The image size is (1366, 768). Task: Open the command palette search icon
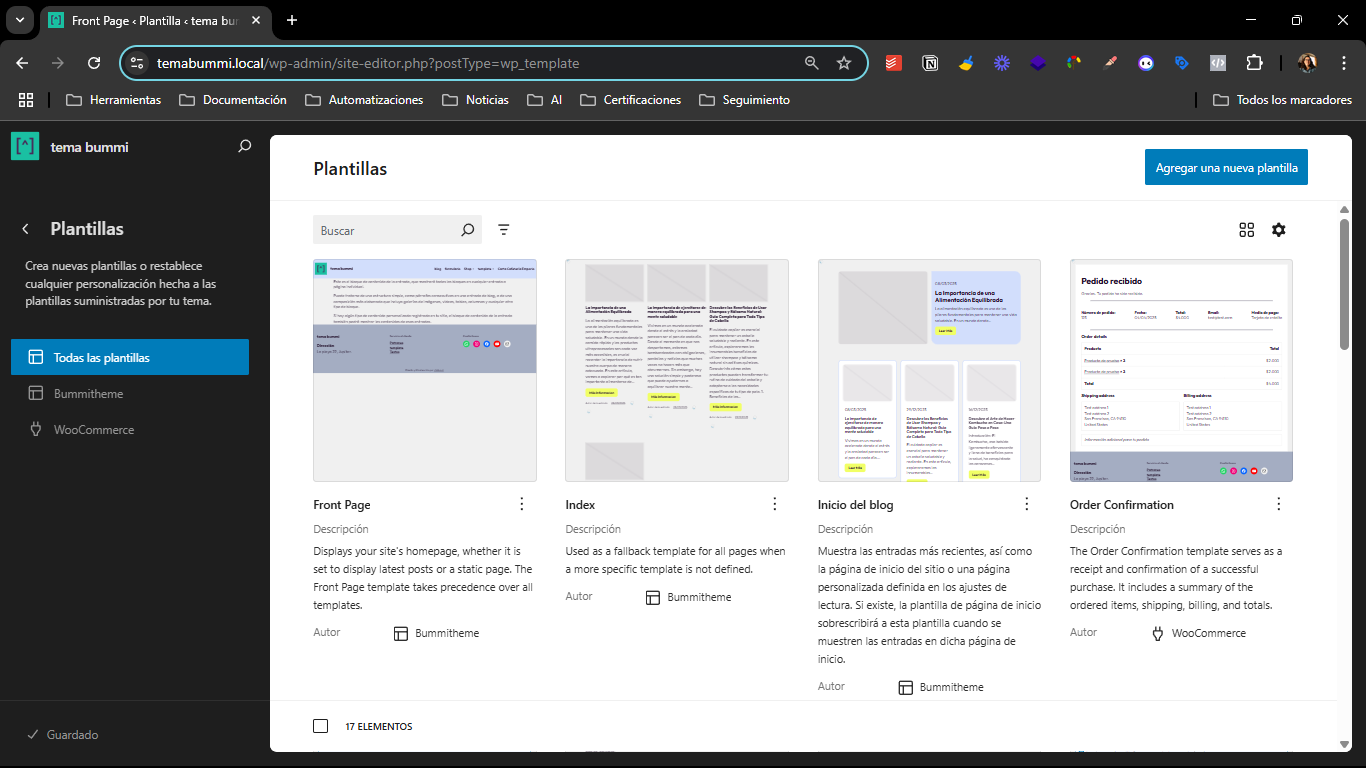pos(244,147)
